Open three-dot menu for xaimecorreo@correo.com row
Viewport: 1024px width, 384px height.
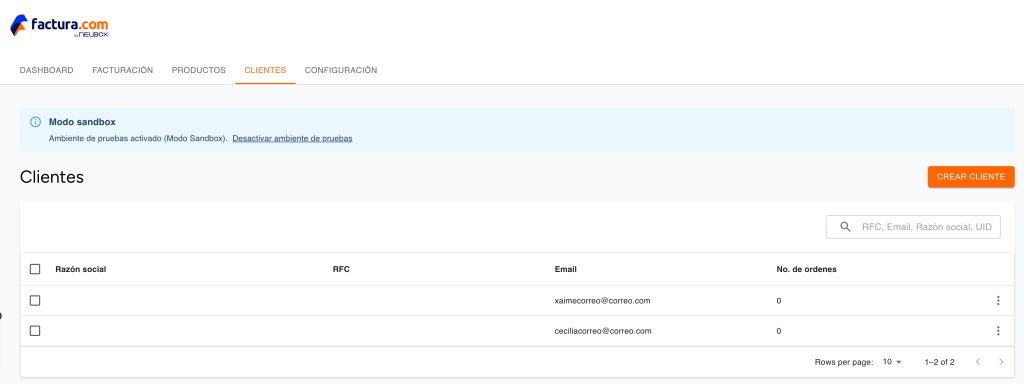(x=998, y=300)
